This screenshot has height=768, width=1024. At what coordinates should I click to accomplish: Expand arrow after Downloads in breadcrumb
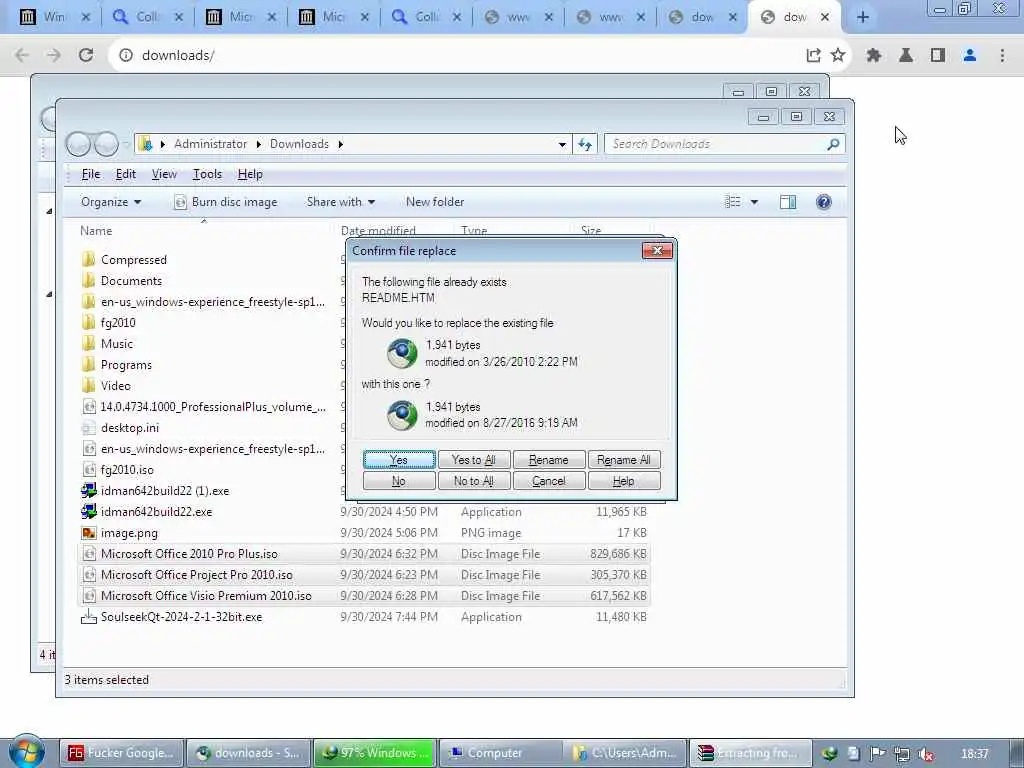tap(340, 144)
